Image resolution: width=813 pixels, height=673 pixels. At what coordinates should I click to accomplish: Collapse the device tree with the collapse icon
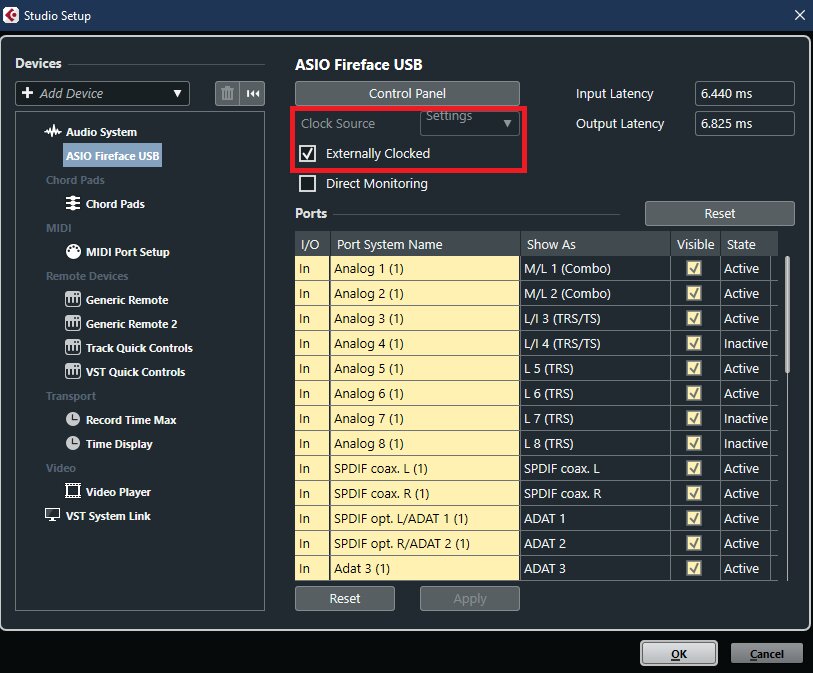point(252,93)
